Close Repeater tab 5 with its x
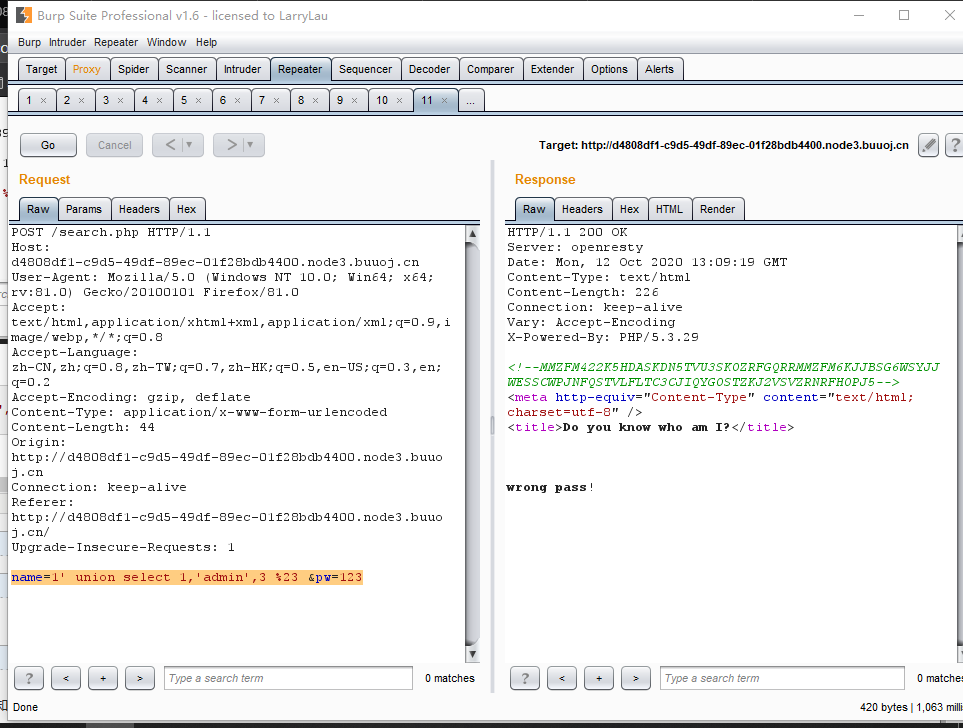 tap(198, 101)
